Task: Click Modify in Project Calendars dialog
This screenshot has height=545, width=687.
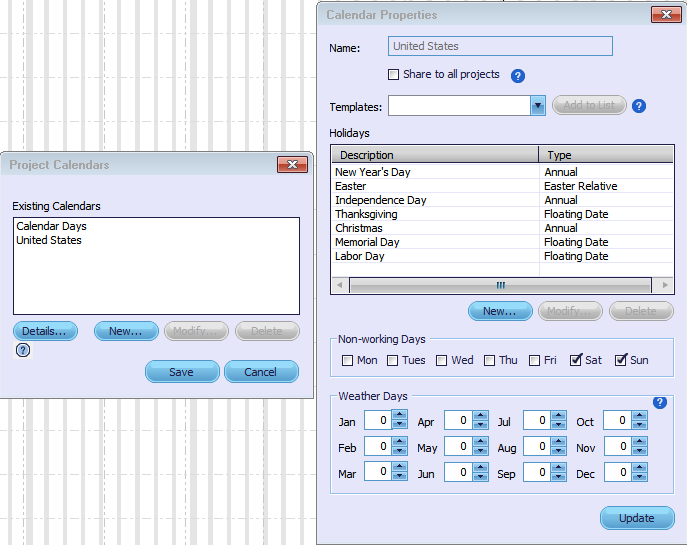Action: point(196,331)
